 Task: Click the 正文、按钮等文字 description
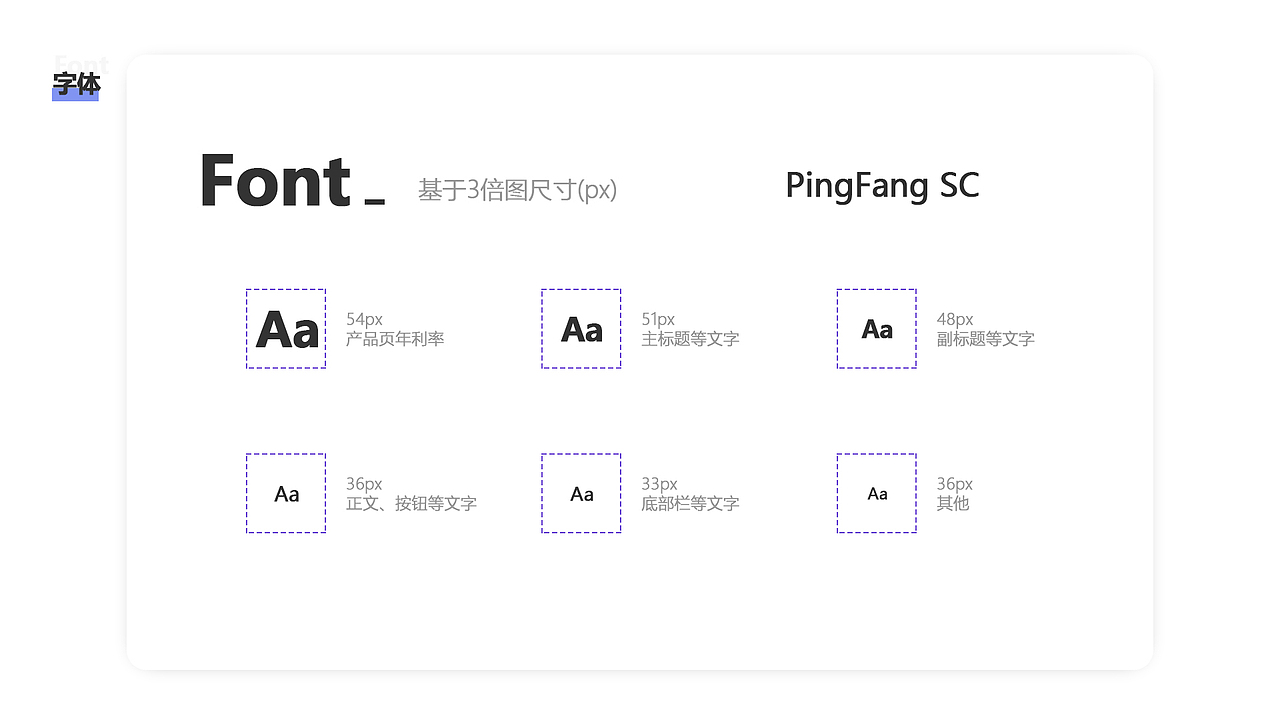pyautogui.click(x=411, y=503)
